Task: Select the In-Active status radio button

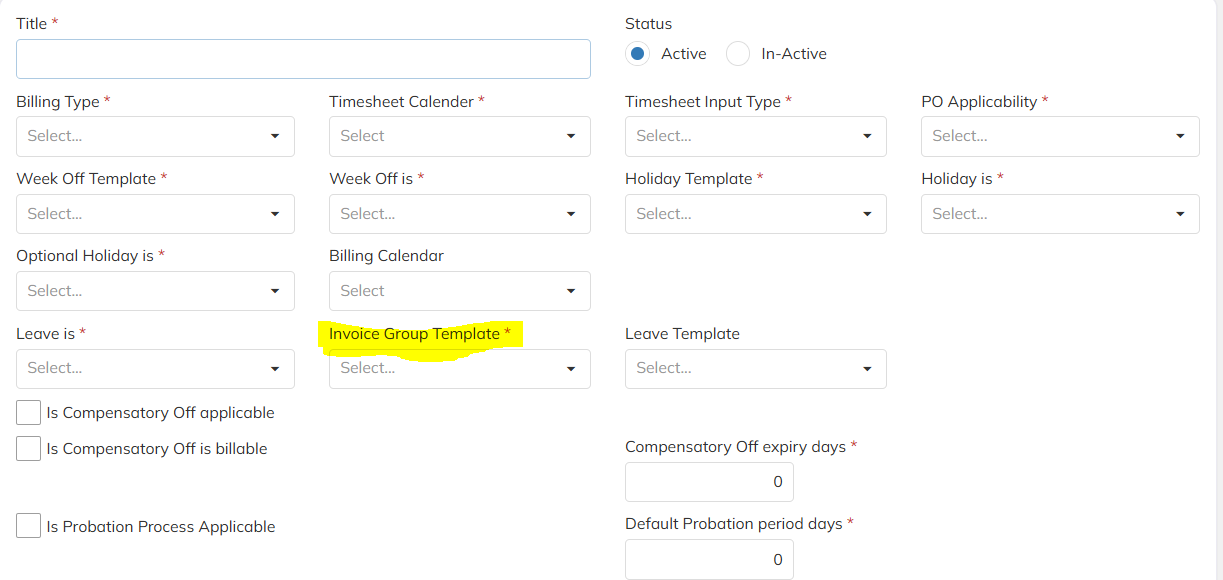Action: coord(738,54)
